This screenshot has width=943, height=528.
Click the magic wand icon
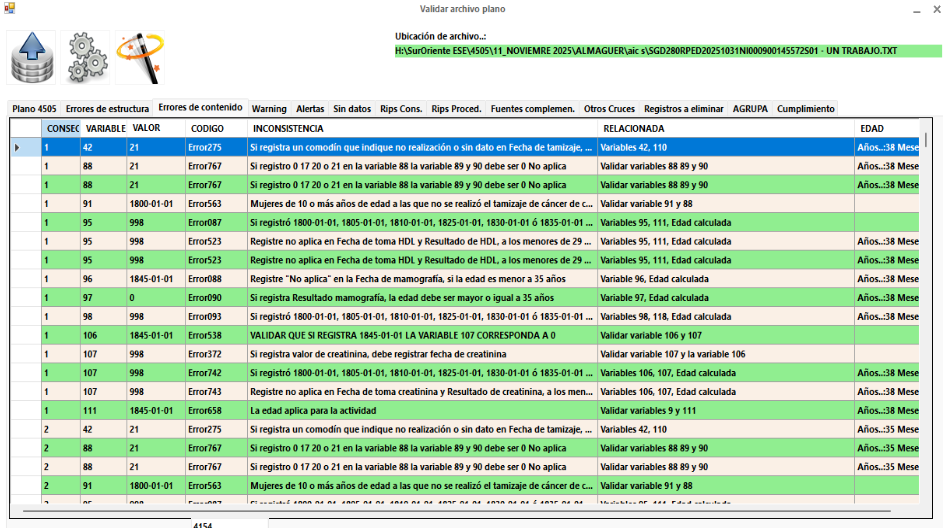(x=138, y=58)
